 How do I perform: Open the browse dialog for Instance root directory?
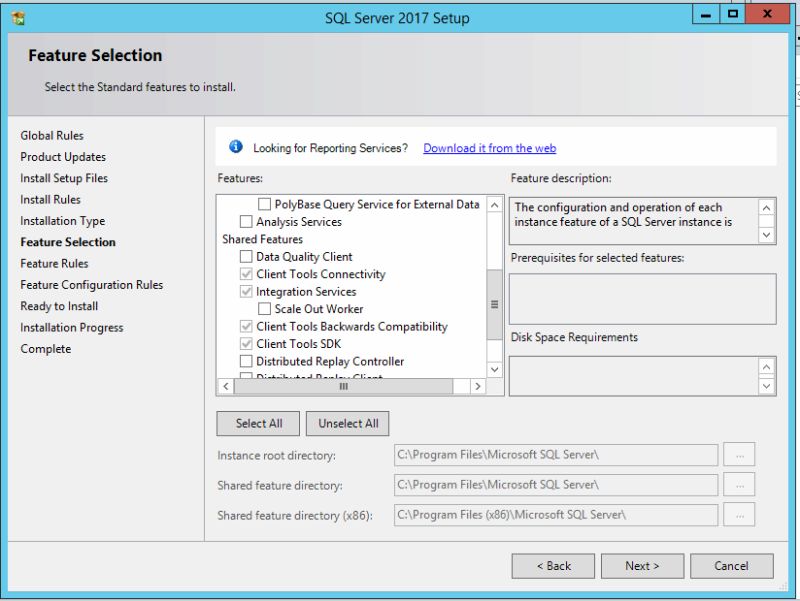click(x=739, y=455)
